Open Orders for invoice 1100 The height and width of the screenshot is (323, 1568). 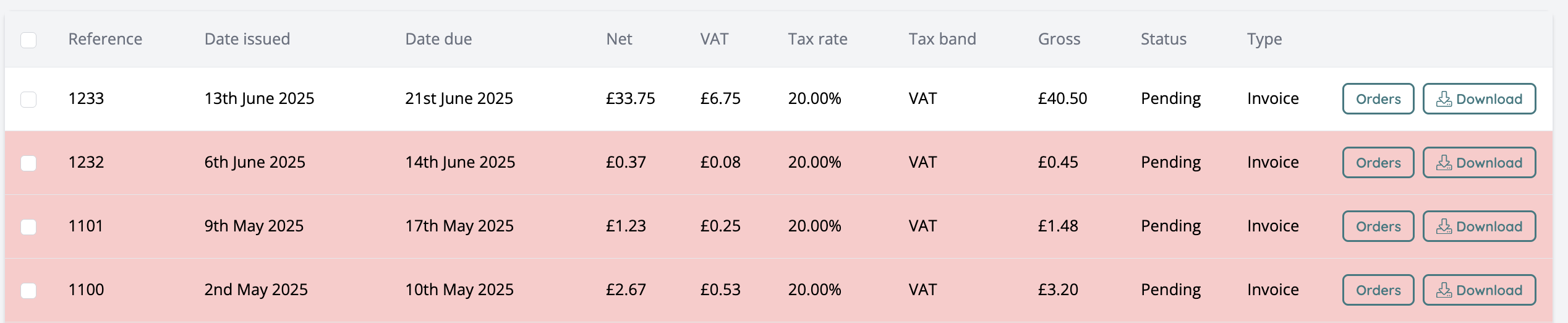pyautogui.click(x=1378, y=290)
